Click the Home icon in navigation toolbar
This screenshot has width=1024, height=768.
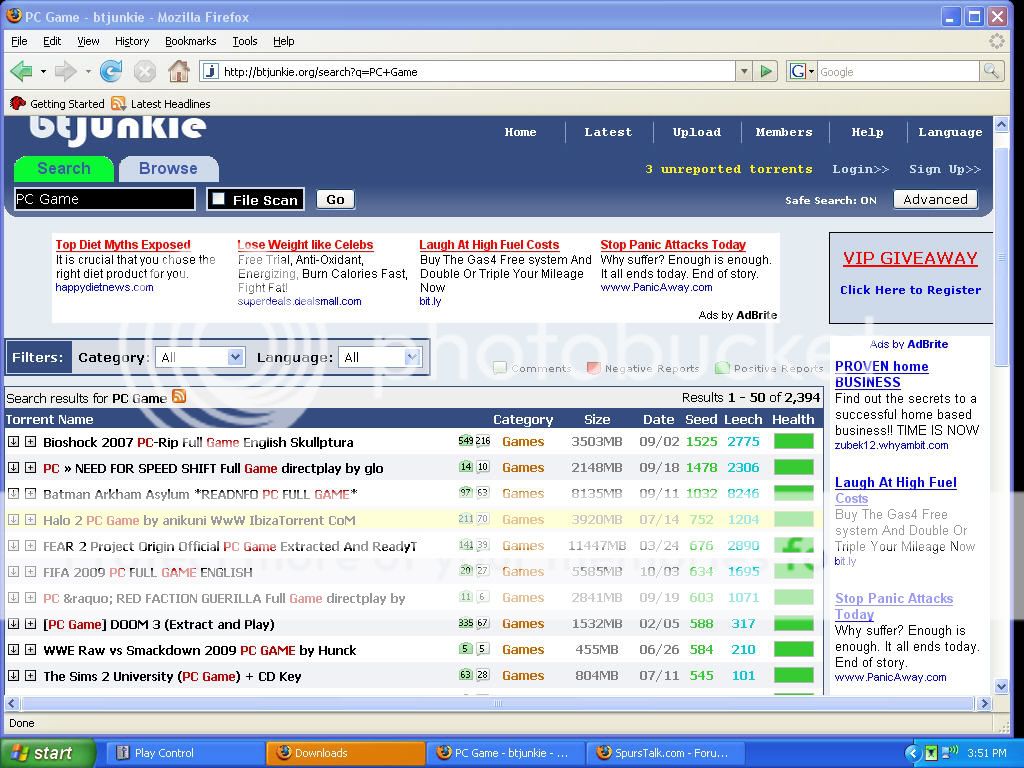[178, 71]
